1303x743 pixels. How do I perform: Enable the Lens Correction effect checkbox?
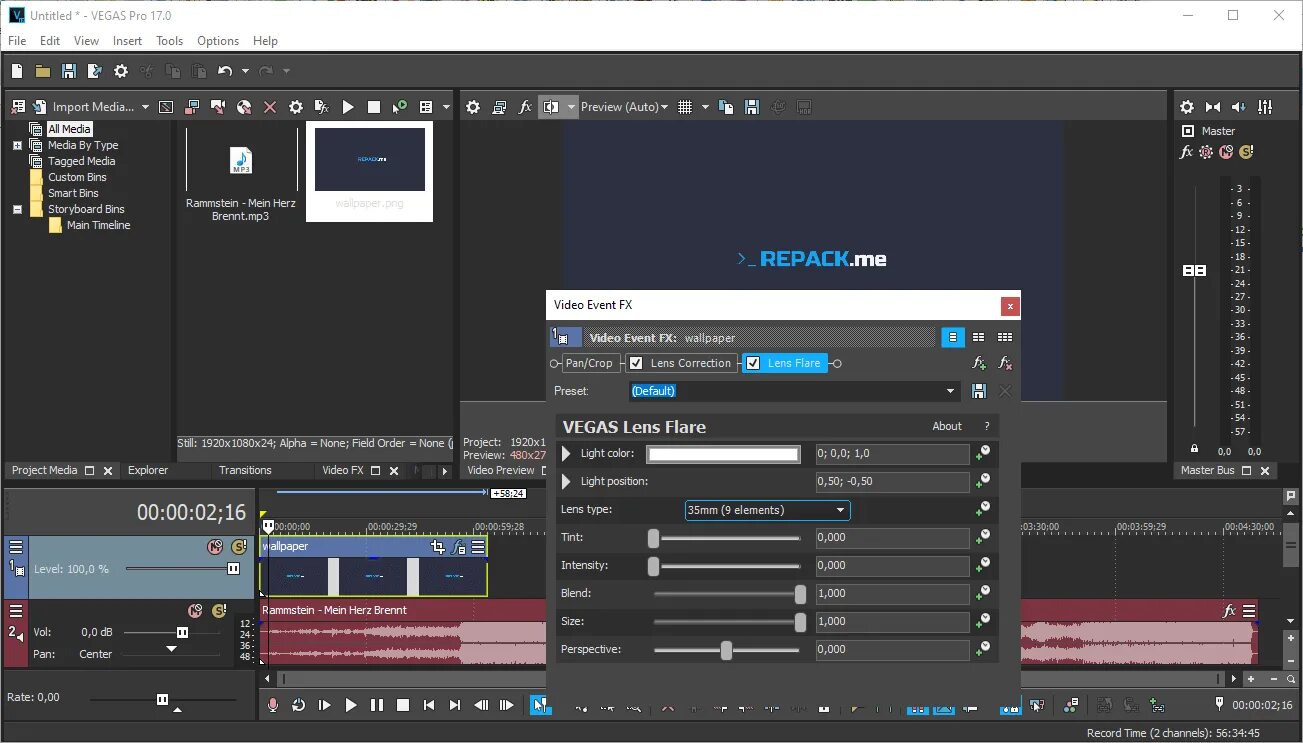coord(636,363)
